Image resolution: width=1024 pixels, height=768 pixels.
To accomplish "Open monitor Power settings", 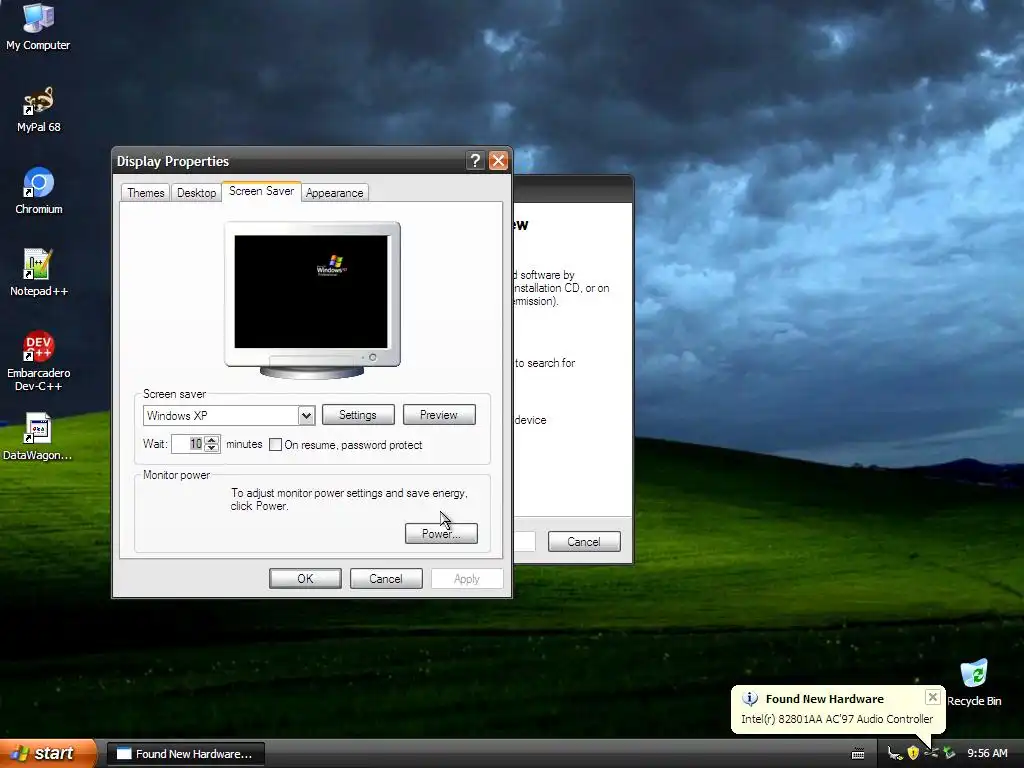I will 441,534.
